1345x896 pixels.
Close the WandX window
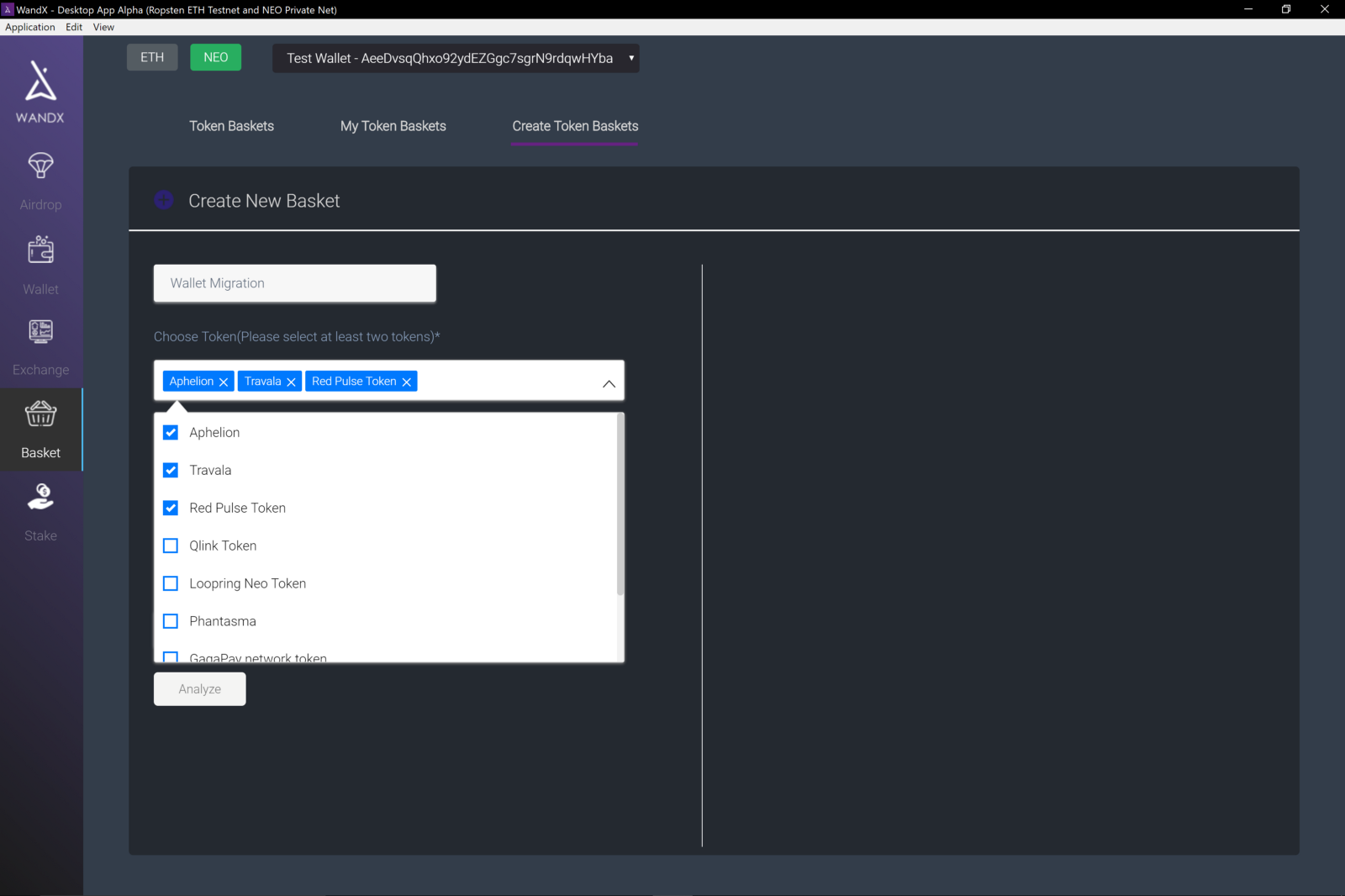pos(1325,9)
